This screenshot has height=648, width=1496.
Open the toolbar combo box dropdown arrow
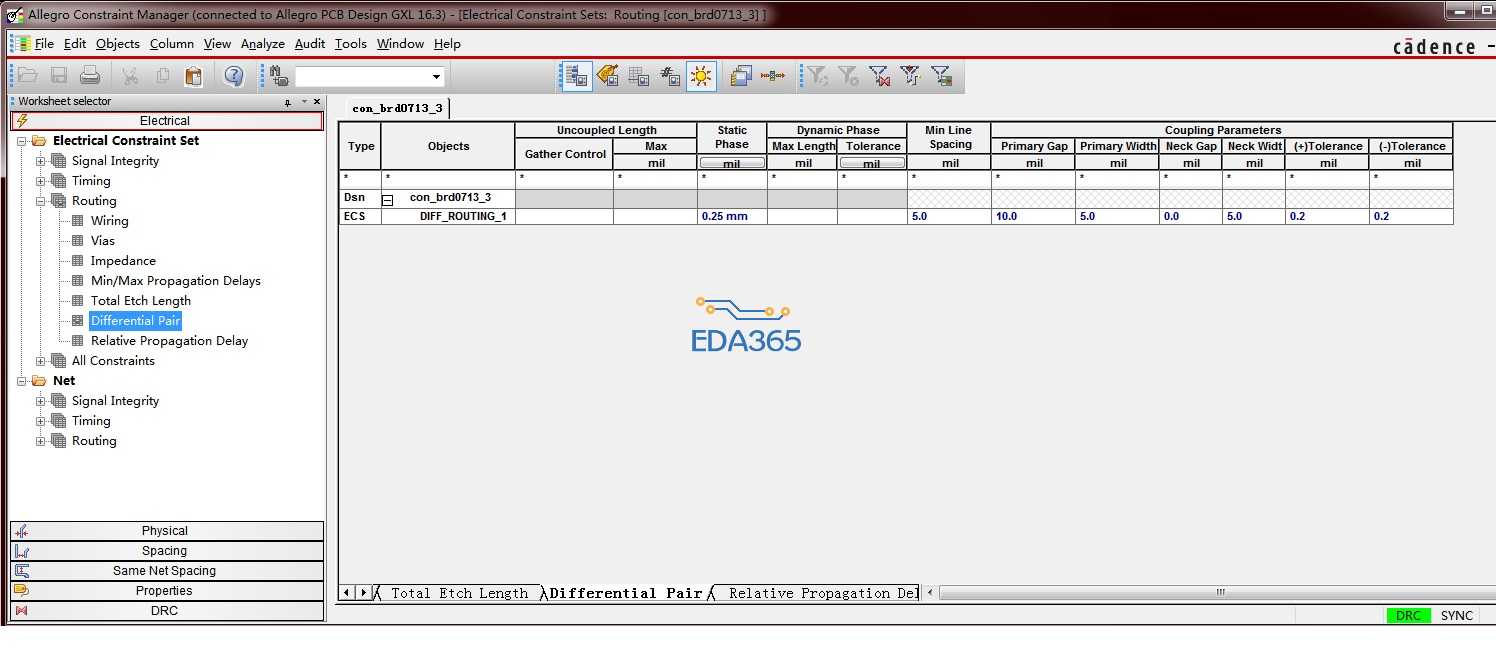(x=436, y=77)
